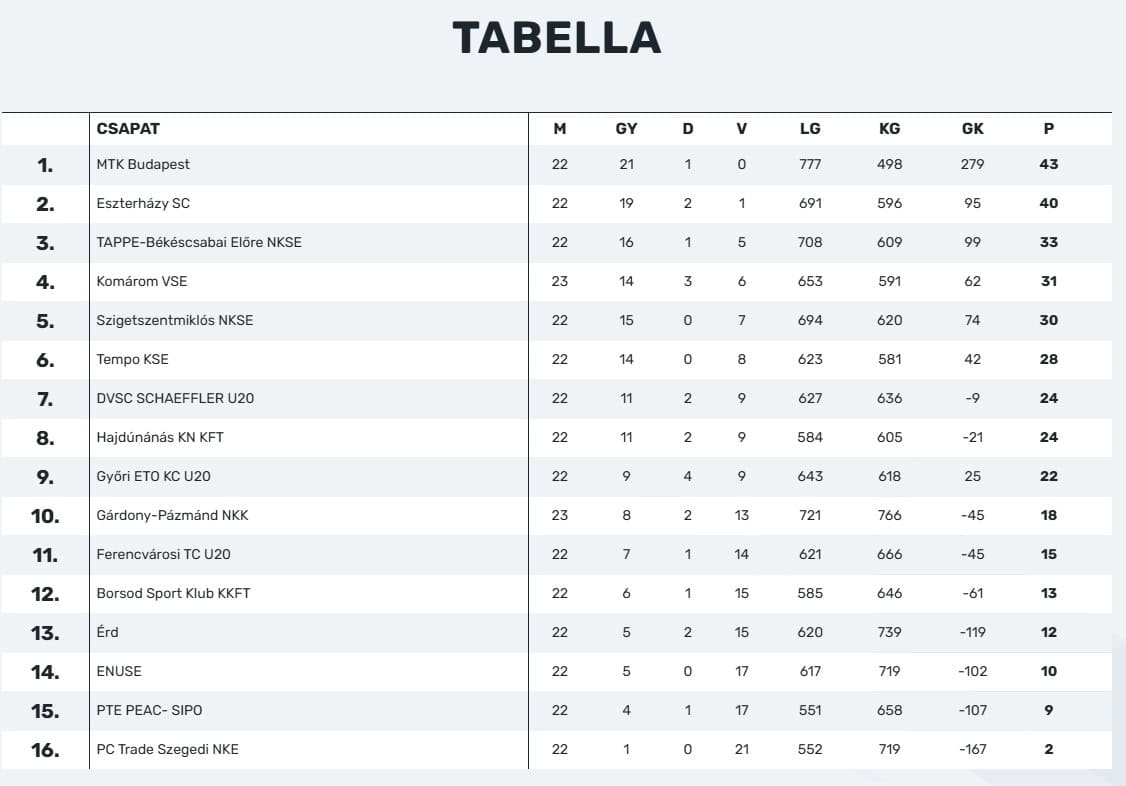Click PC Trade Szegedi NKE
The height and width of the screenshot is (786, 1126).
(168, 749)
